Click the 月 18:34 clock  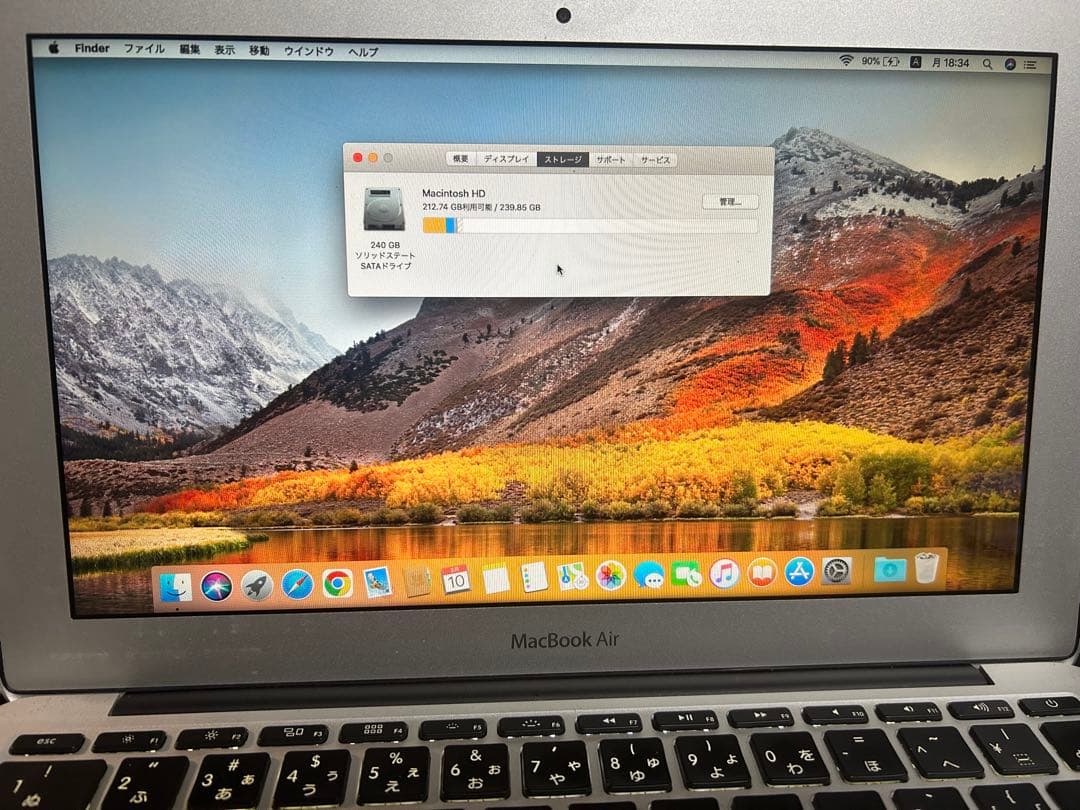click(951, 63)
